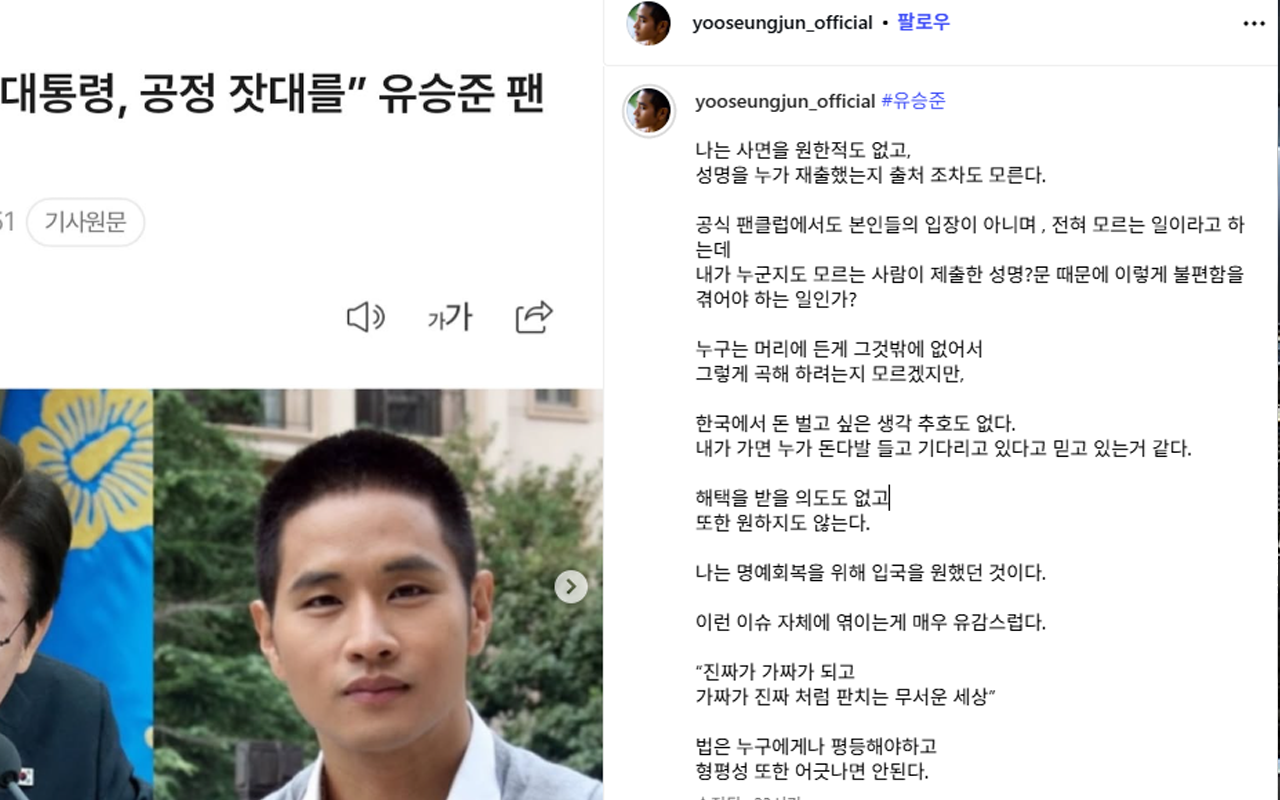The image size is (1280, 800).
Task: Open the #유승준 hashtag link
Action: pos(913,101)
